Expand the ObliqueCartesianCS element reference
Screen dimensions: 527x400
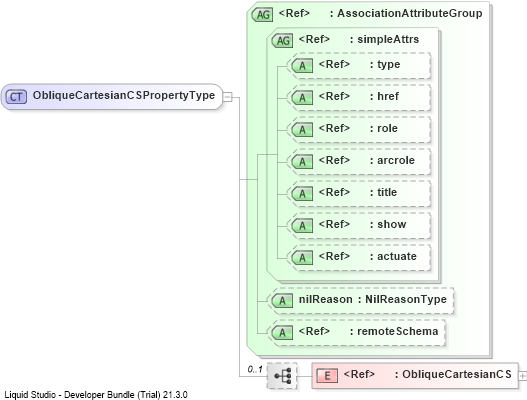tap(523, 376)
